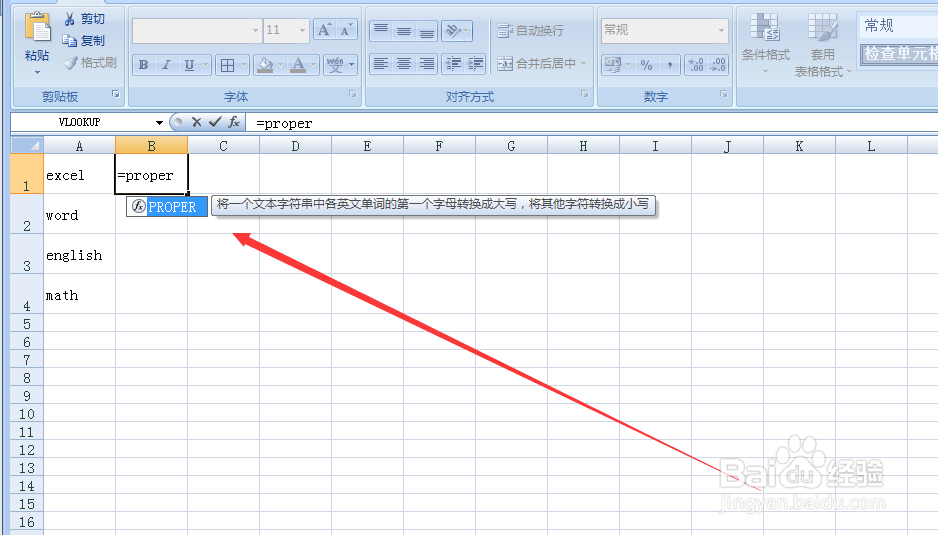
Task: Toggle Italic formatting
Action: click(x=166, y=65)
